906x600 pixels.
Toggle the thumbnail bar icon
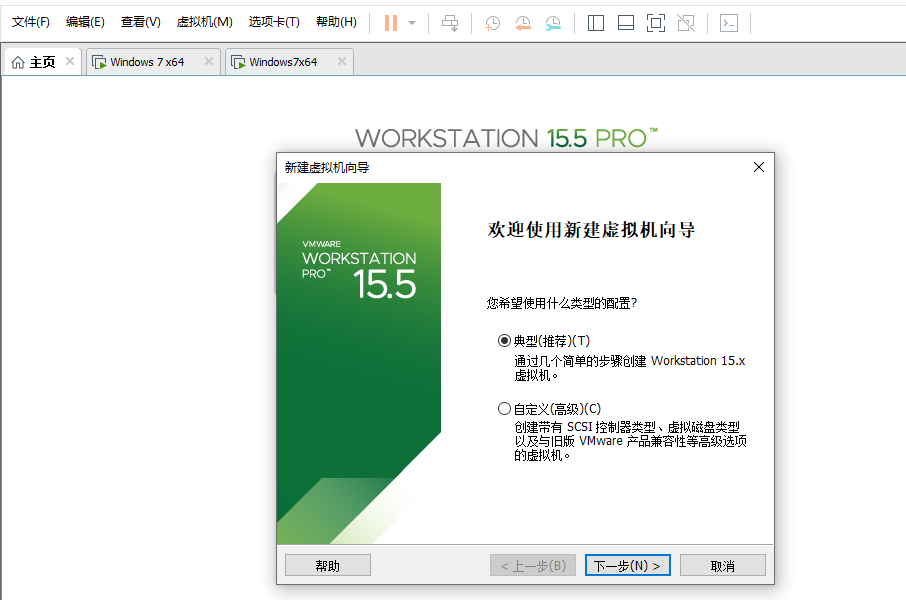(626, 23)
